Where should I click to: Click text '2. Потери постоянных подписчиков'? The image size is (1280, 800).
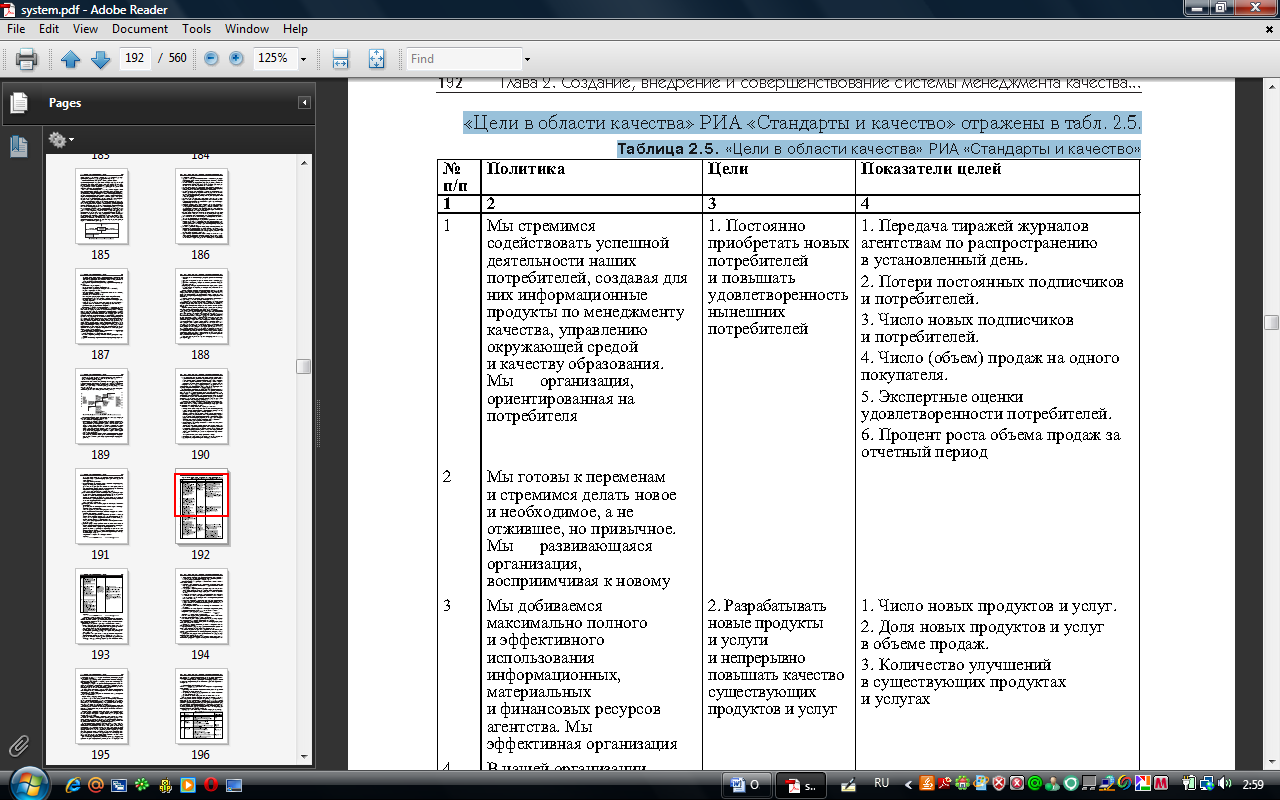[x=992, y=282]
